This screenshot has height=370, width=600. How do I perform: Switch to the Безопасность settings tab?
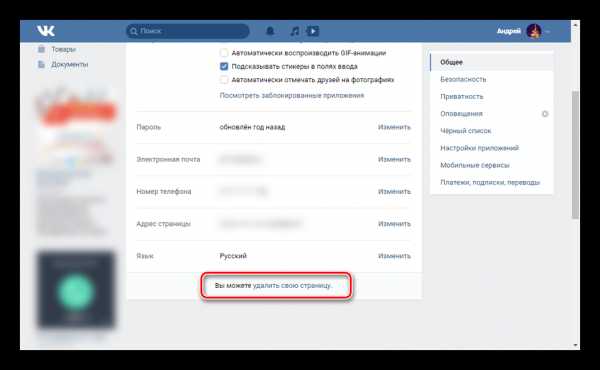[x=463, y=79]
